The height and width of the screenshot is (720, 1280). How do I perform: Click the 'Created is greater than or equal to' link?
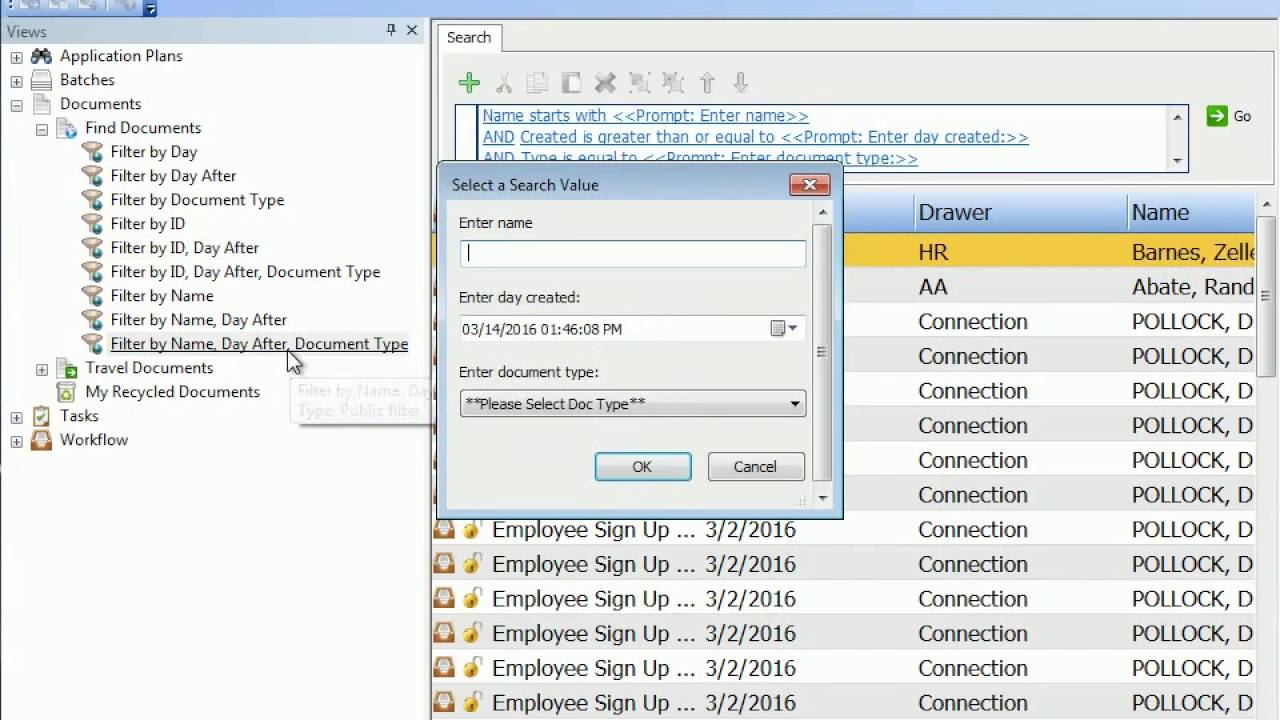pos(774,137)
